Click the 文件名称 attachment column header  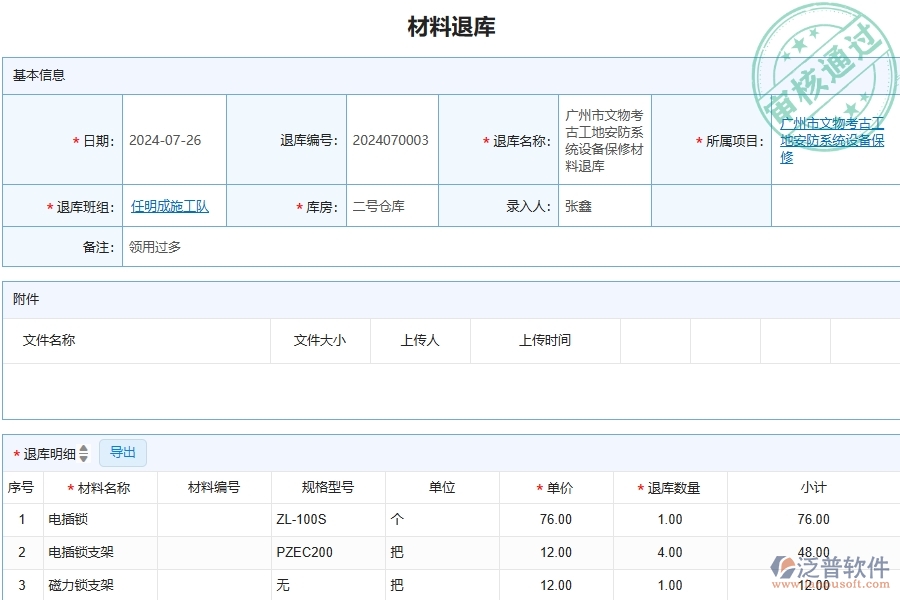coord(46,340)
